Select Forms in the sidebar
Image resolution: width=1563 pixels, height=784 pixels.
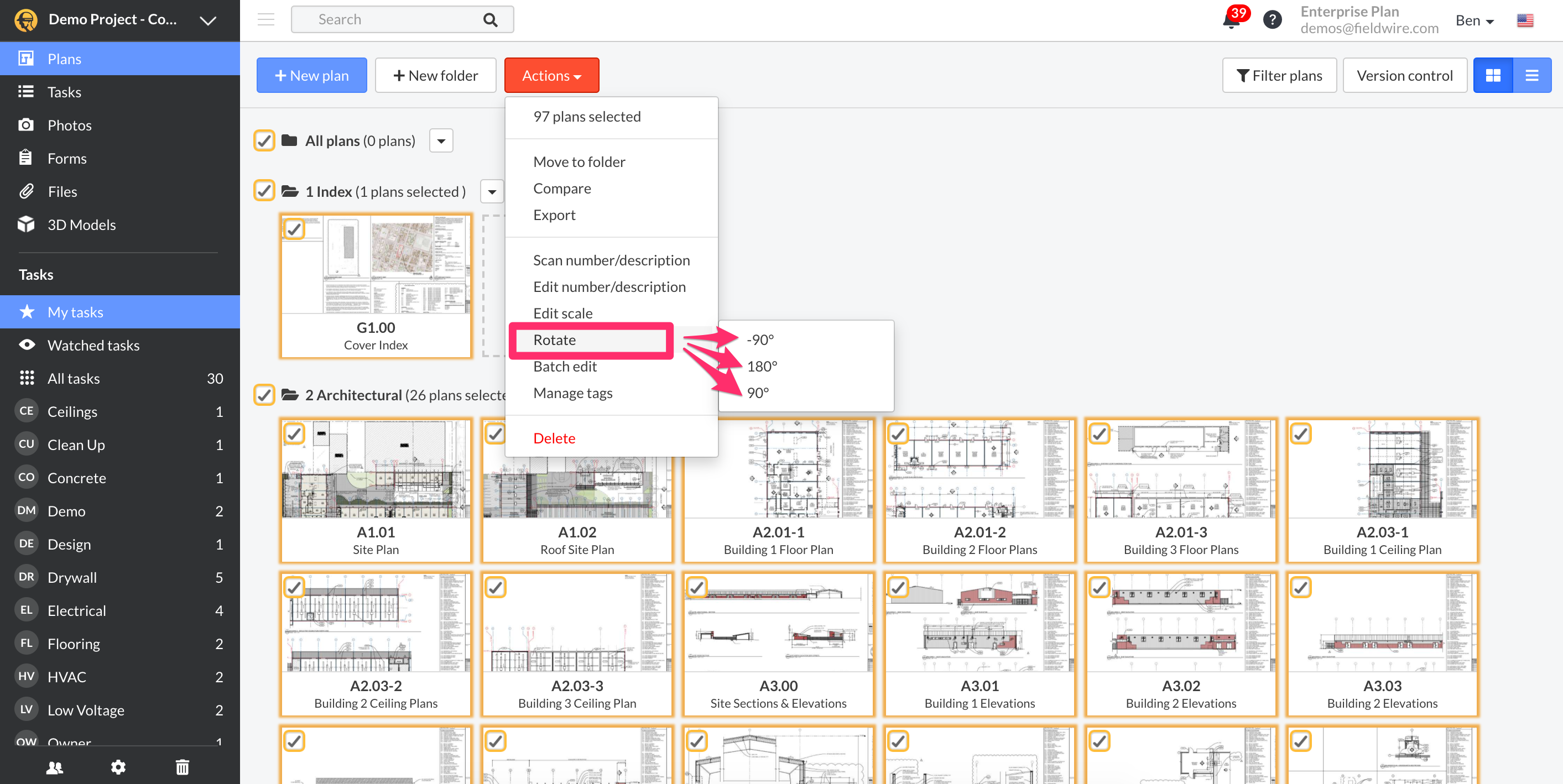pos(67,158)
